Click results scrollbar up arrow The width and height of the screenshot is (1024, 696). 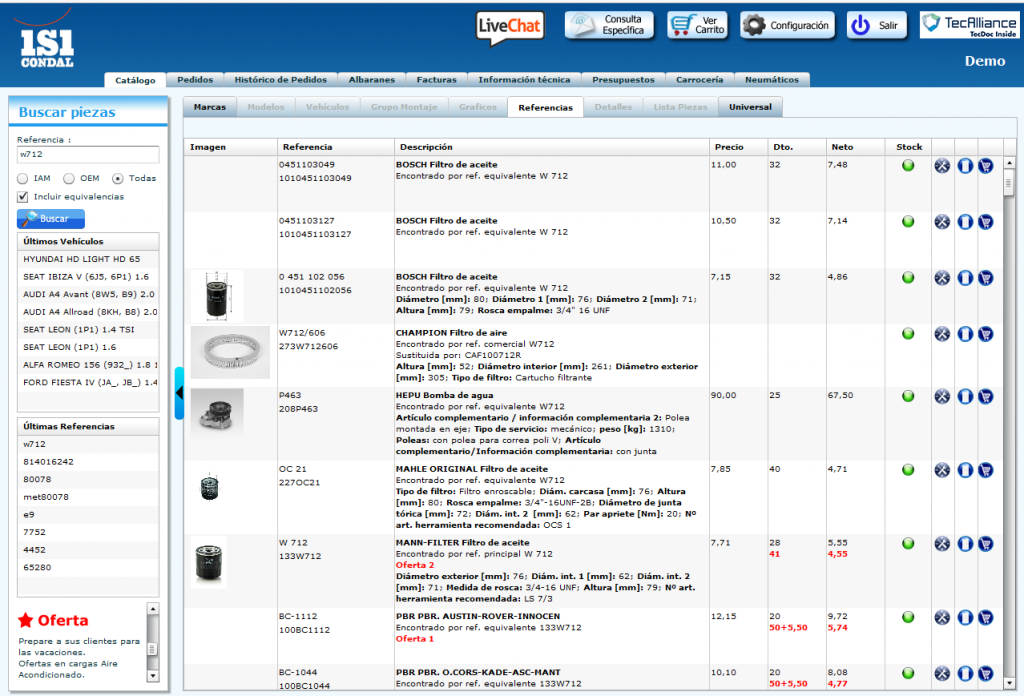(1009, 163)
